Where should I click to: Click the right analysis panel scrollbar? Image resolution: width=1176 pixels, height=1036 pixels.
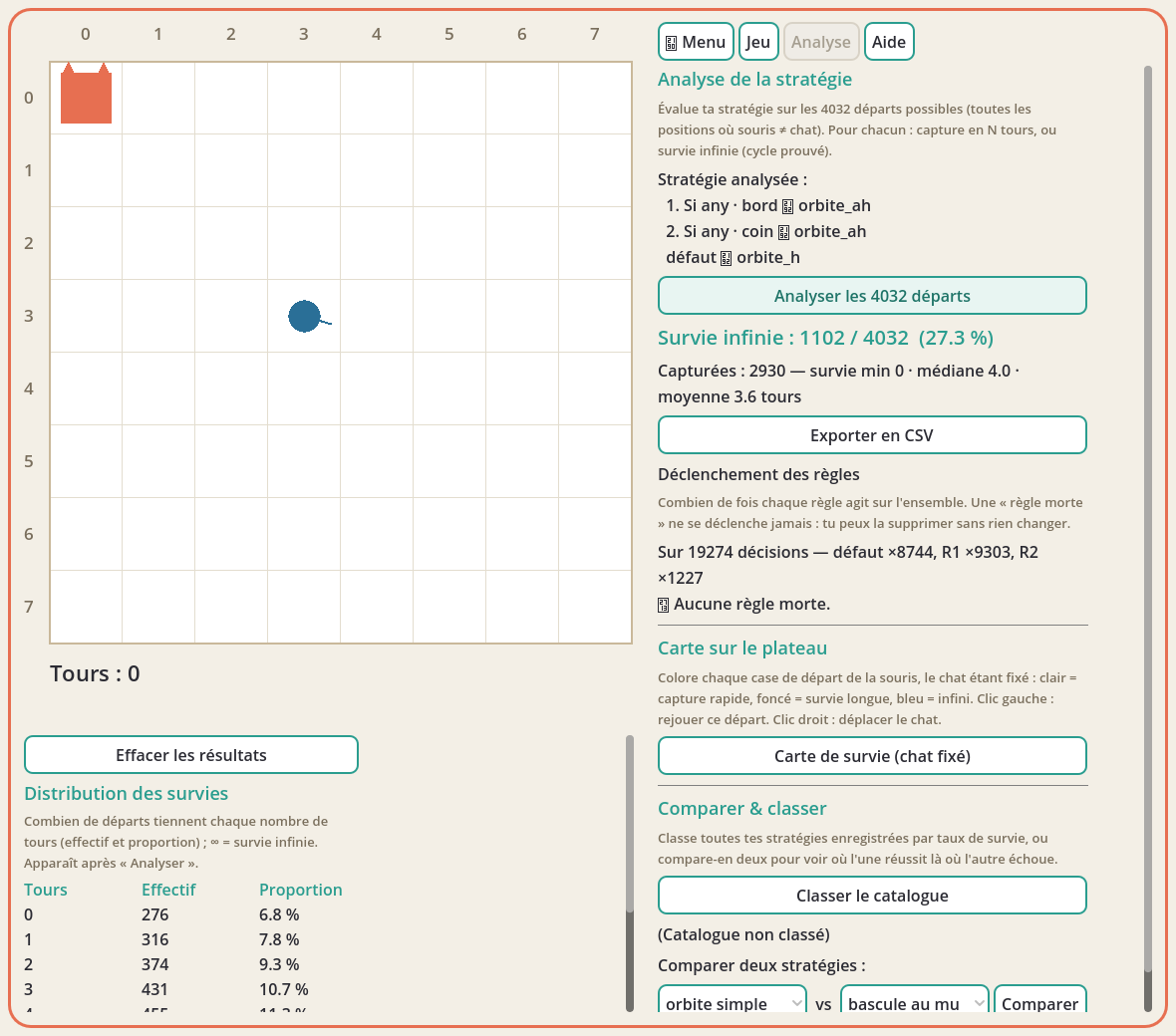click(1147, 538)
